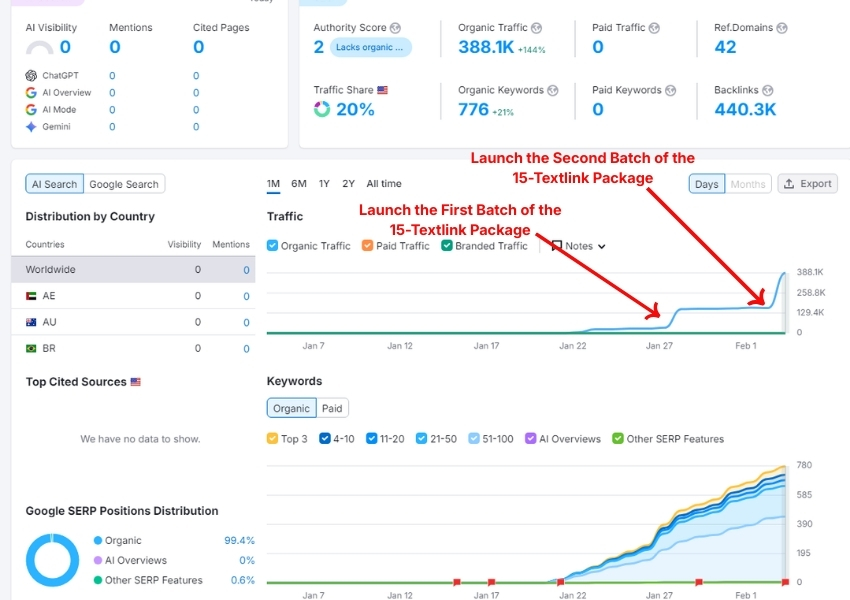
Task: Click the ChatGPT icon in AI Visibility
Action: [x=32, y=75]
